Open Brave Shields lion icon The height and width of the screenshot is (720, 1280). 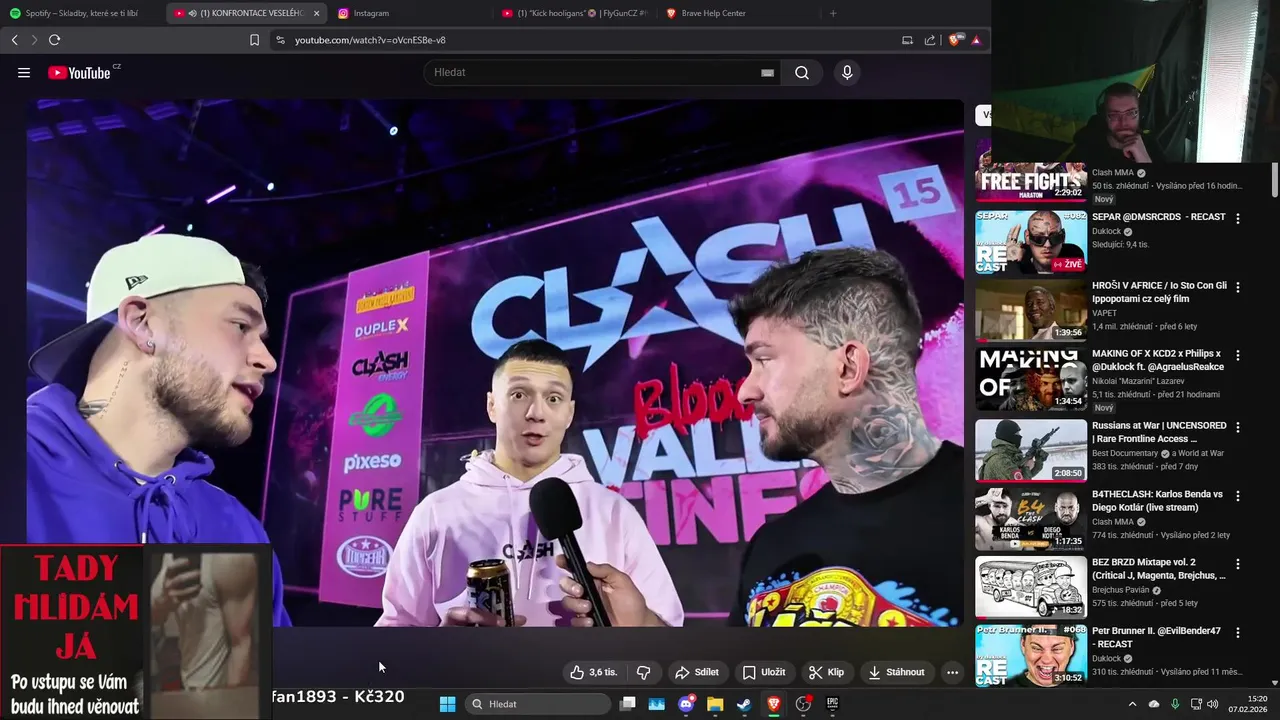pos(957,40)
